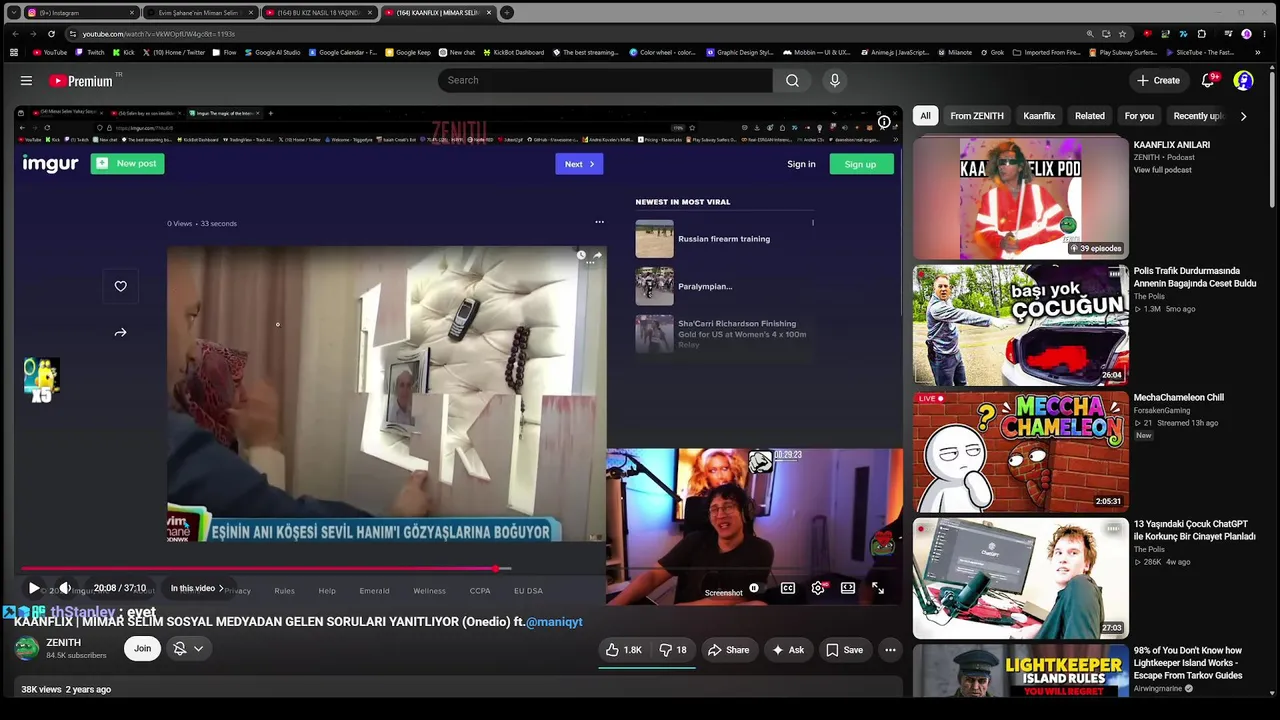Open the player settings gear

[818, 588]
